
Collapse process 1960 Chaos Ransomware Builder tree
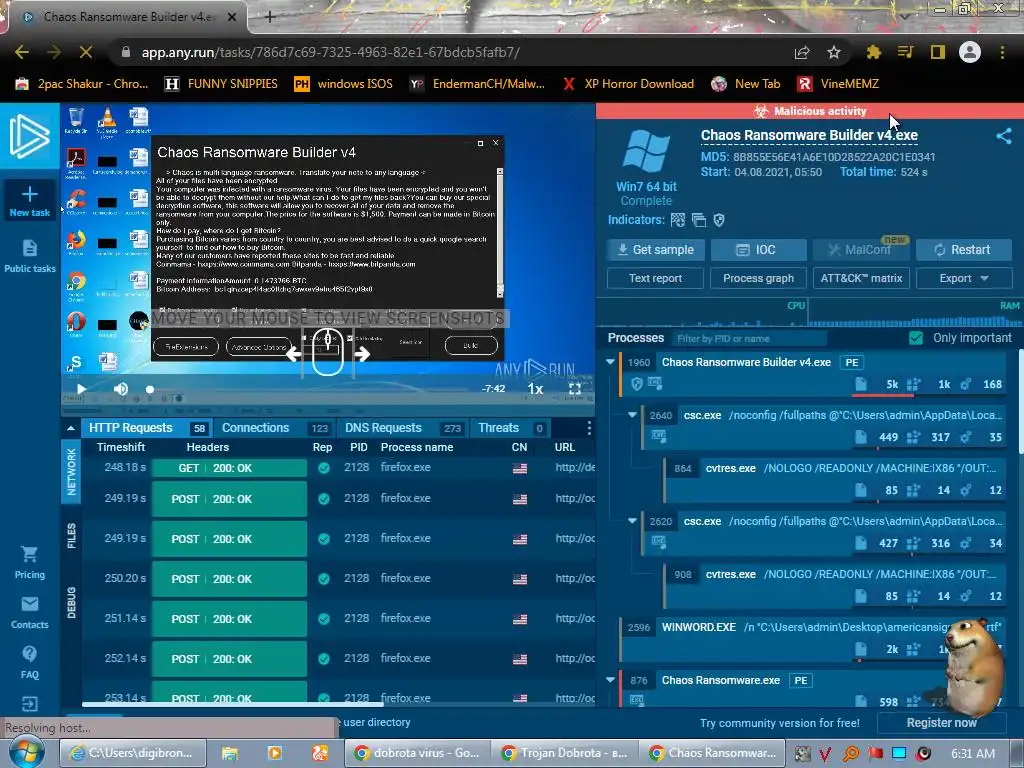click(611, 362)
